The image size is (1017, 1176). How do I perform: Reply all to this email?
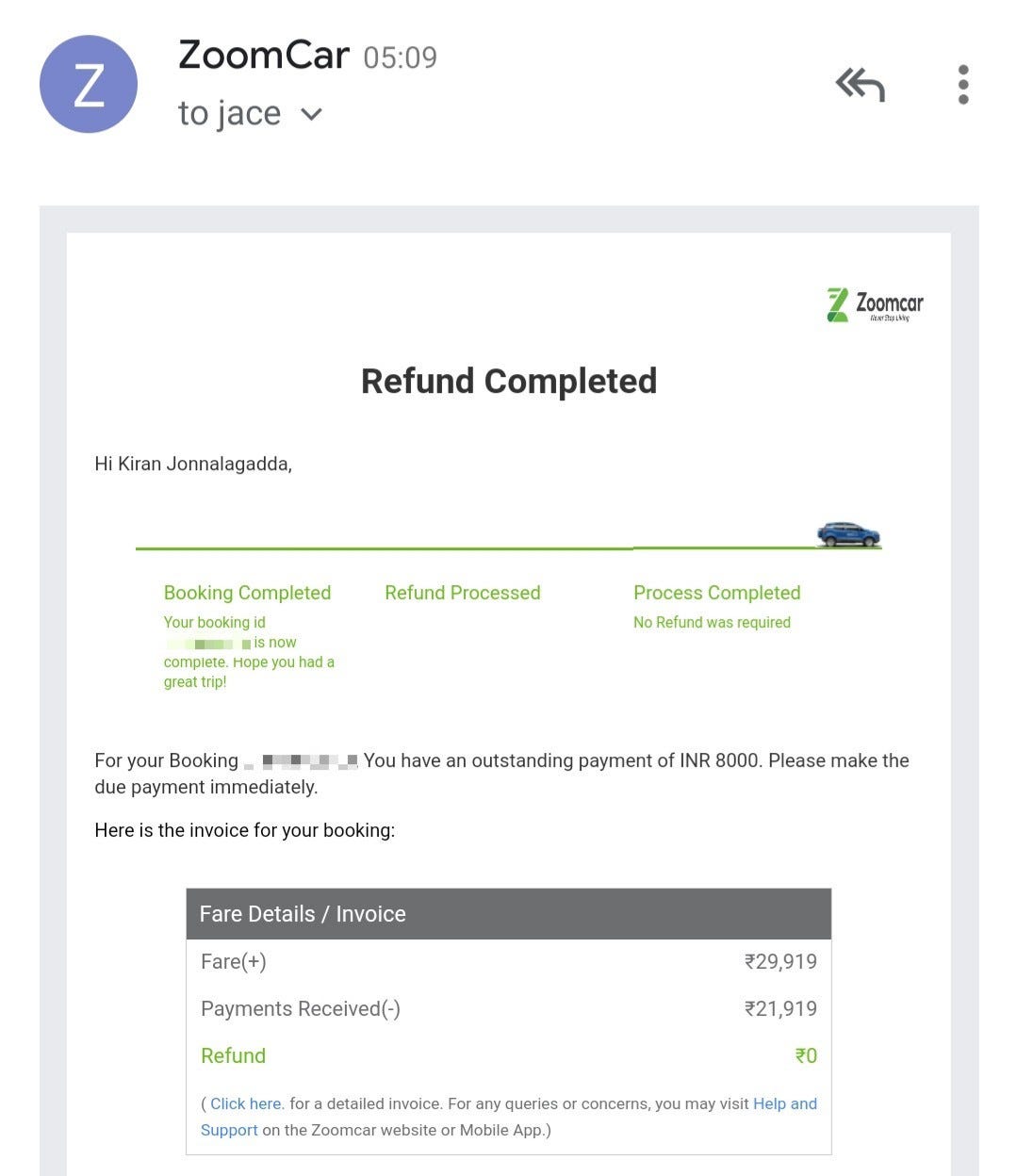(x=860, y=86)
